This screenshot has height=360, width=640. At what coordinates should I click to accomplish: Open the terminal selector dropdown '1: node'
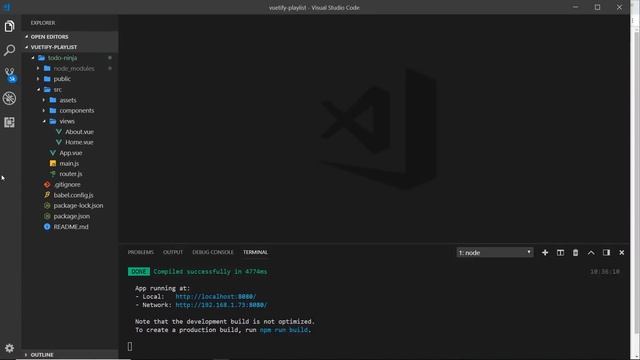tap(494, 253)
